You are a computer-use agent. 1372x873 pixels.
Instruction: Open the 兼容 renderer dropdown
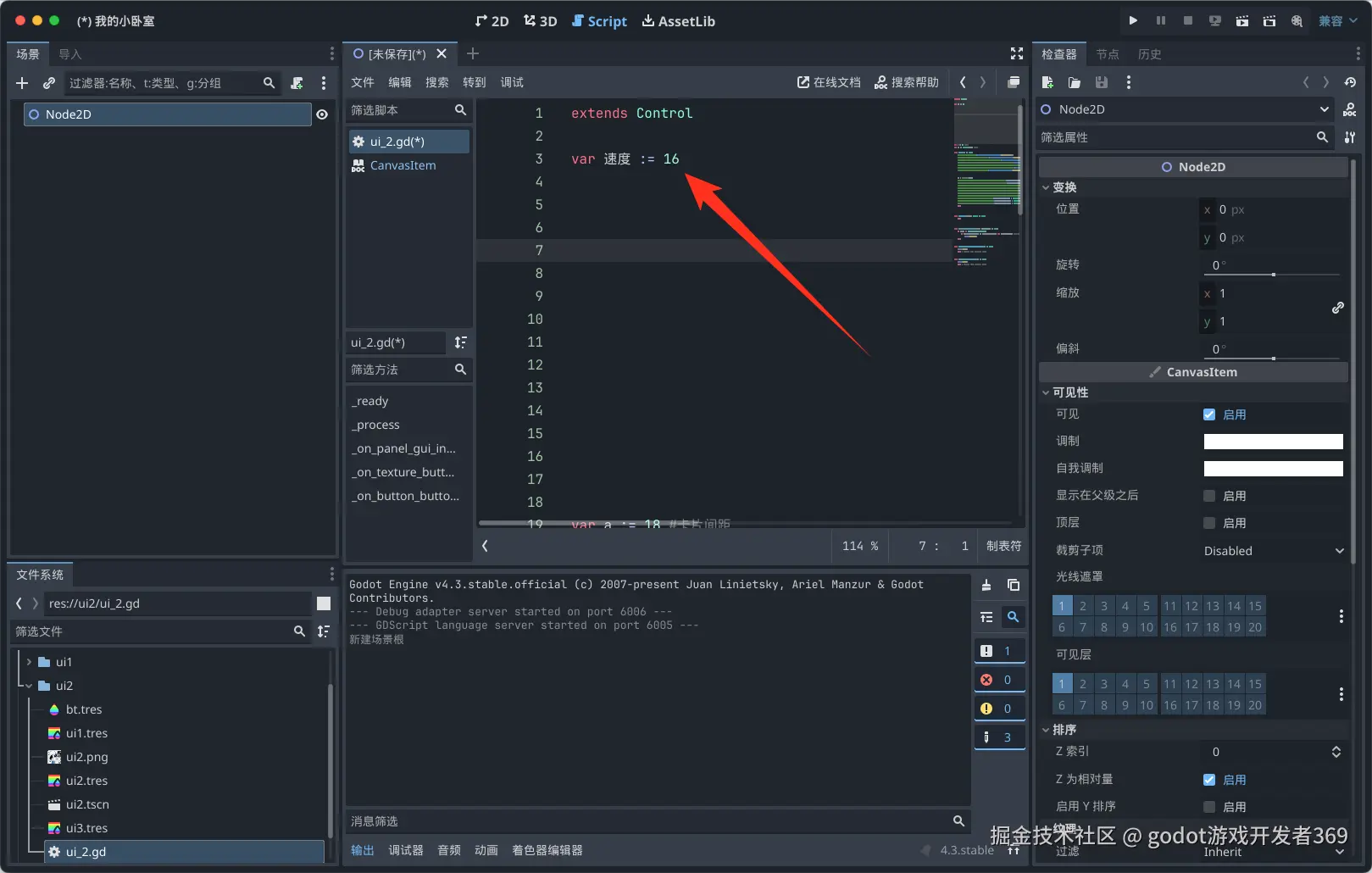click(x=1337, y=20)
